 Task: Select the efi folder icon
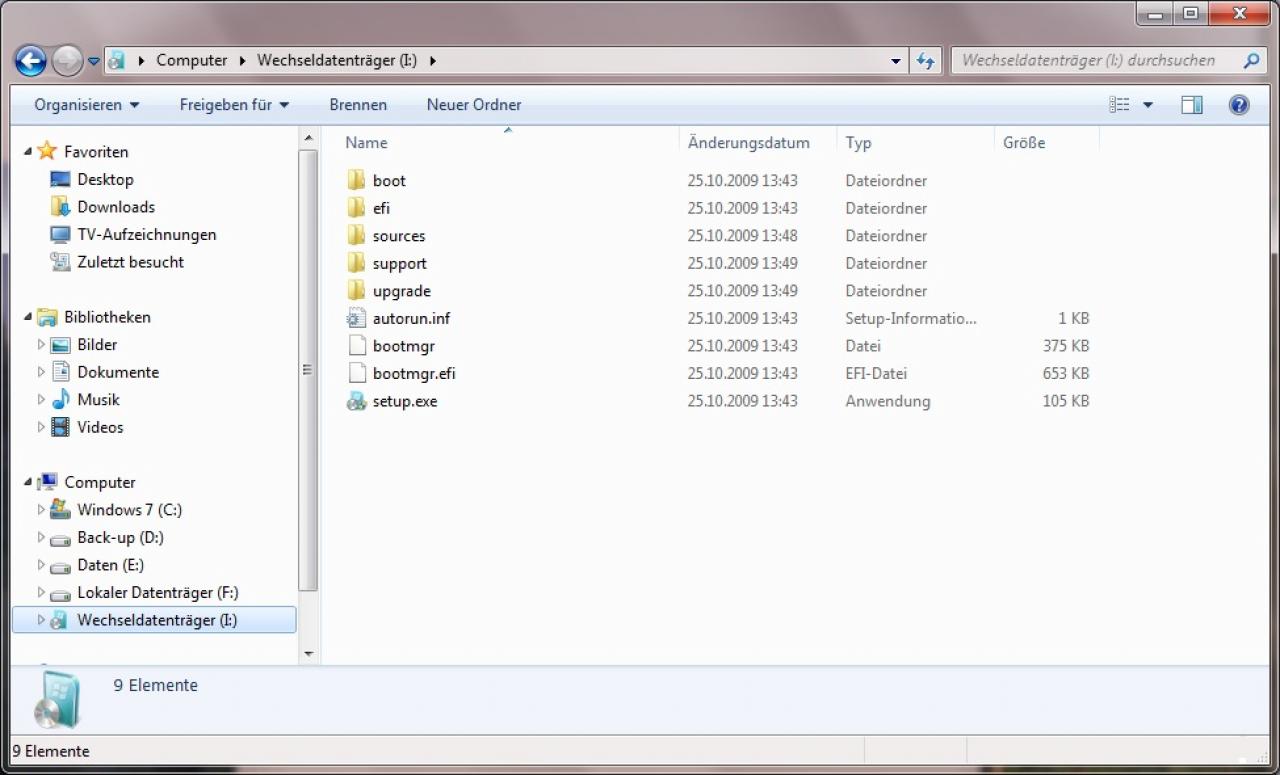pyautogui.click(x=356, y=208)
